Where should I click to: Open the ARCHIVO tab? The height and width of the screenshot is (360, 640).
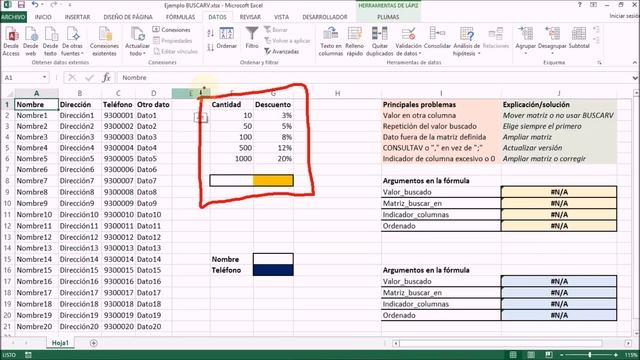coord(13,17)
